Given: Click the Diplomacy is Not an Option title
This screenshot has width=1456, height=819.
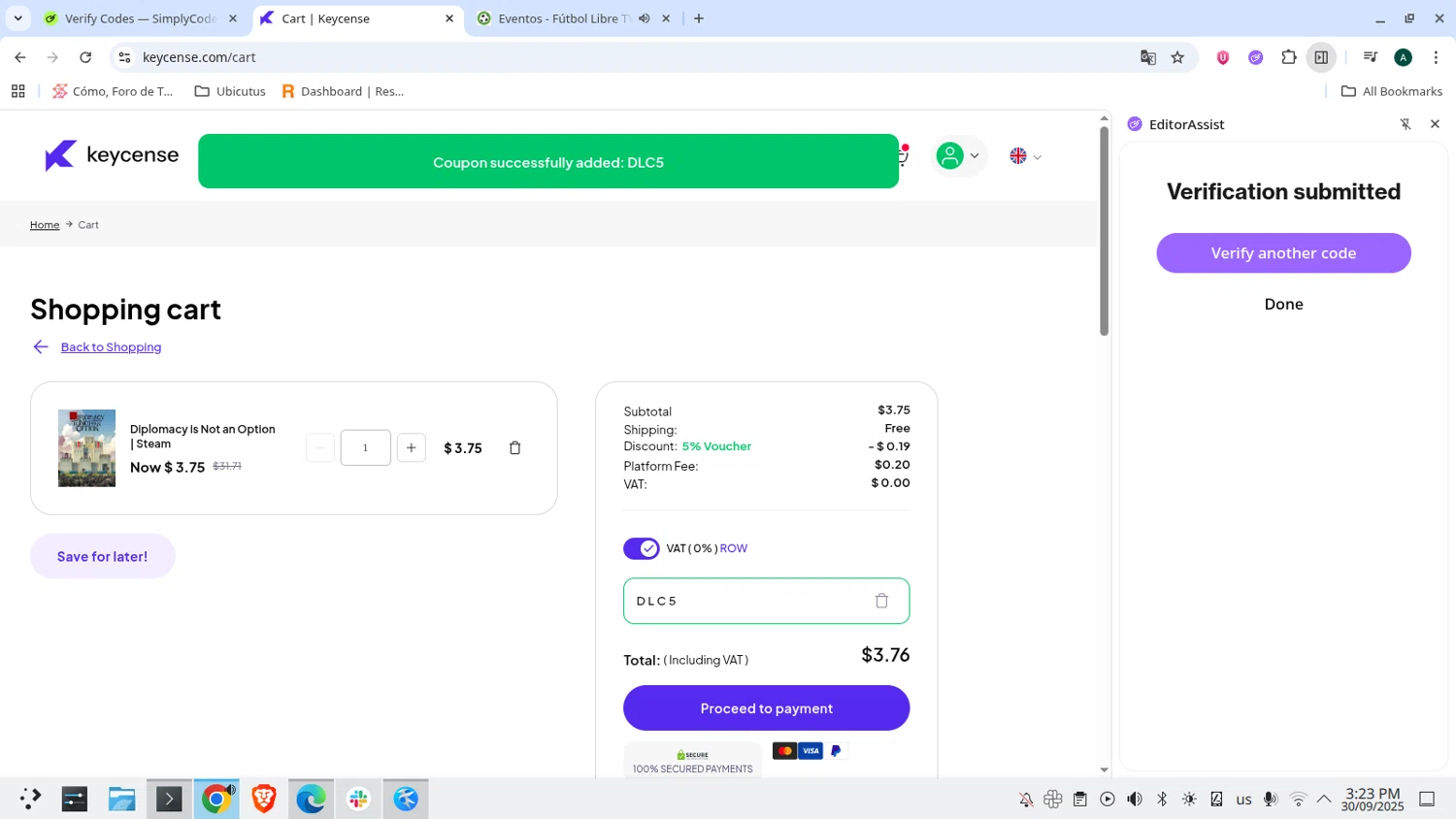Looking at the screenshot, I should [203, 437].
